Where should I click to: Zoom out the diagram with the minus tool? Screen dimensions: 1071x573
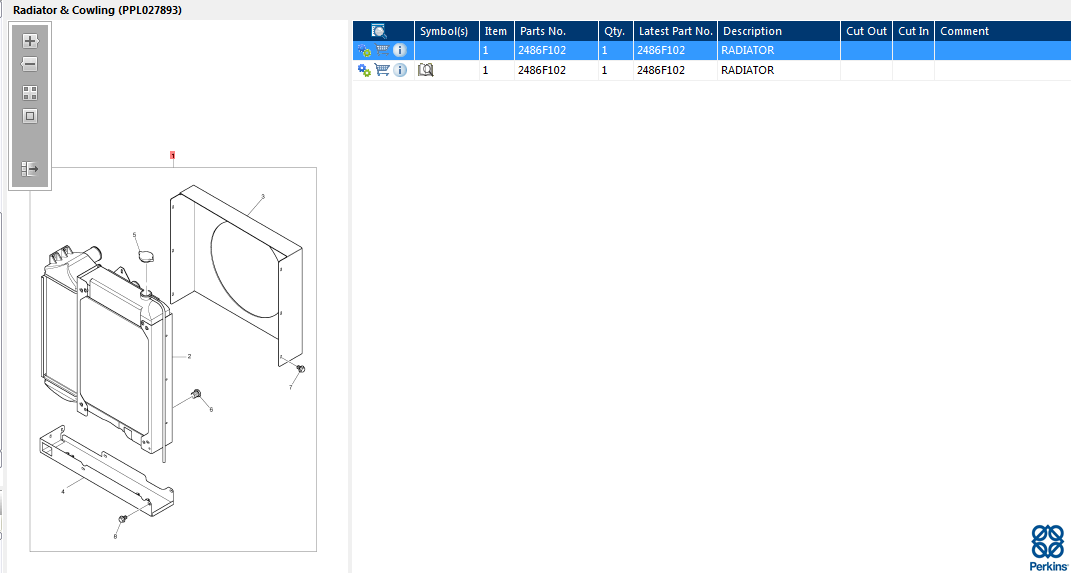tap(29, 64)
